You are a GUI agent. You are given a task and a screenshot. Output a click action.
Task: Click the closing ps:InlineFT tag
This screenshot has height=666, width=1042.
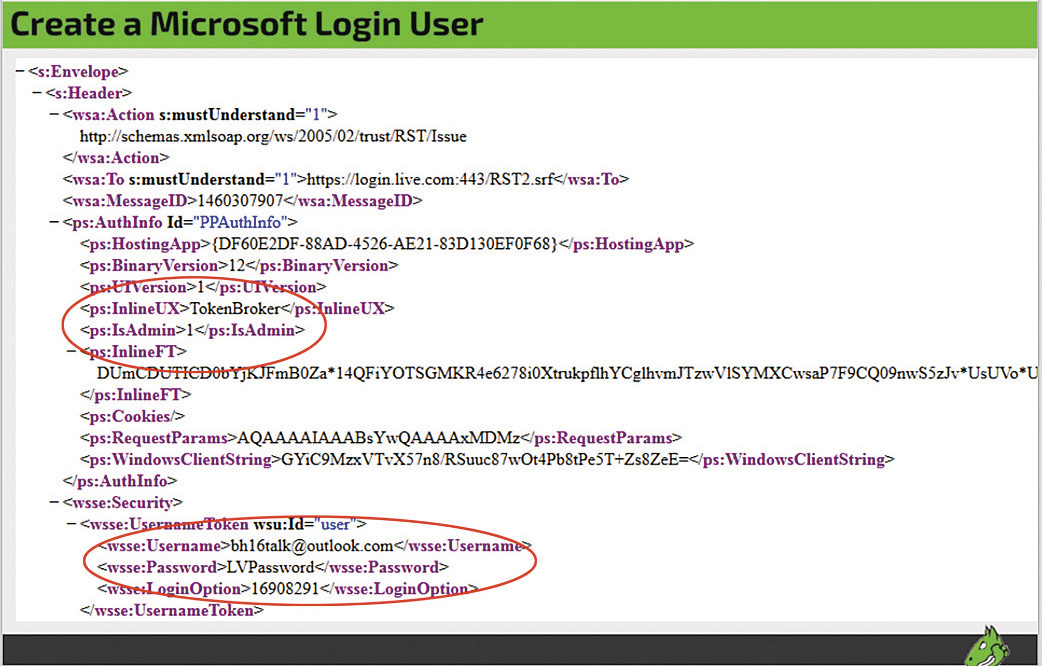136,395
